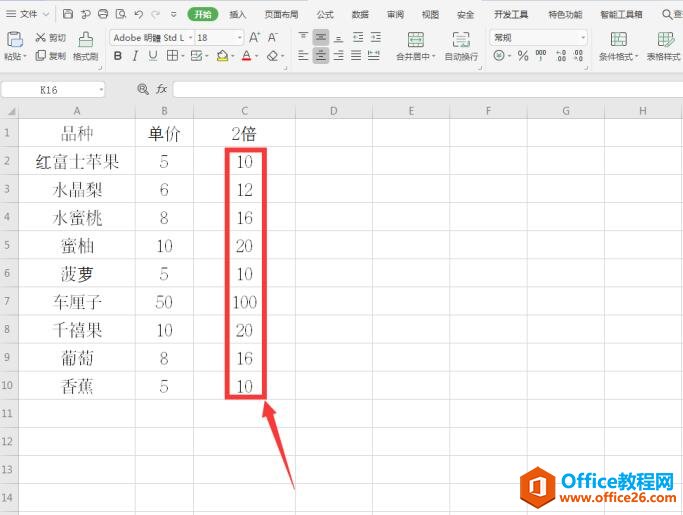Open the 文件 menu dropdown arrow
683x515 pixels.
pyautogui.click(x=46, y=14)
